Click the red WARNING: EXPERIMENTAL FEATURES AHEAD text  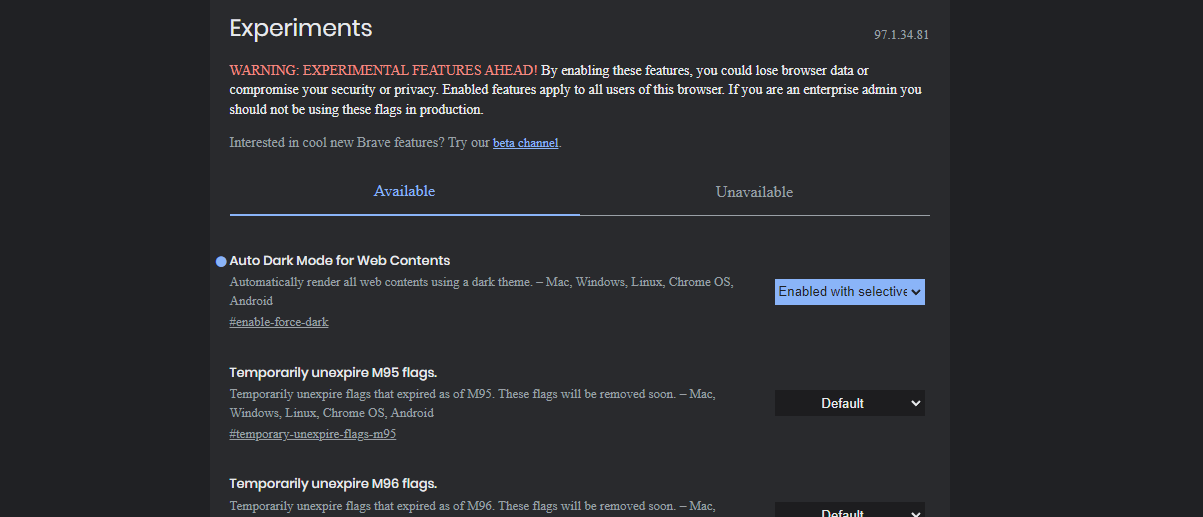pos(383,70)
